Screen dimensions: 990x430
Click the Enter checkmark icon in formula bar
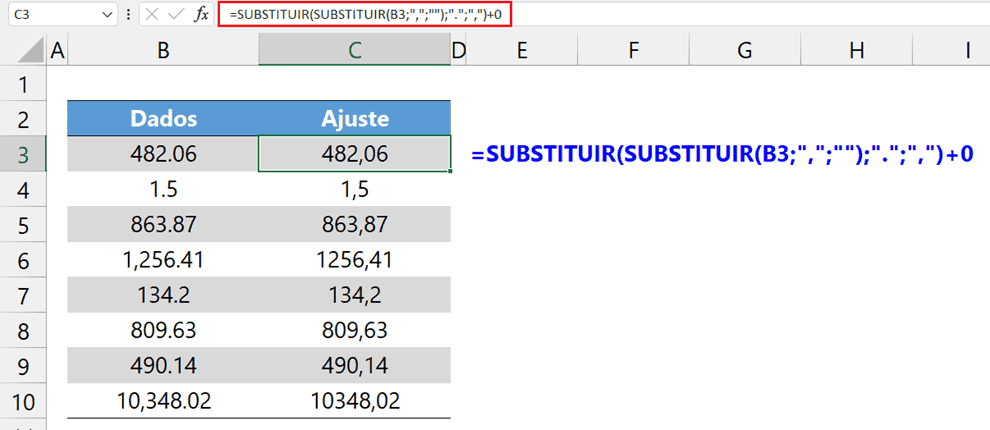[176, 15]
